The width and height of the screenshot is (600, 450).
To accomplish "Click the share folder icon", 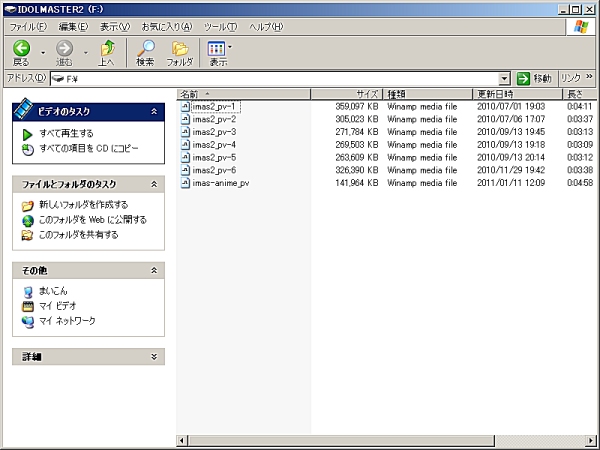I will (28, 235).
